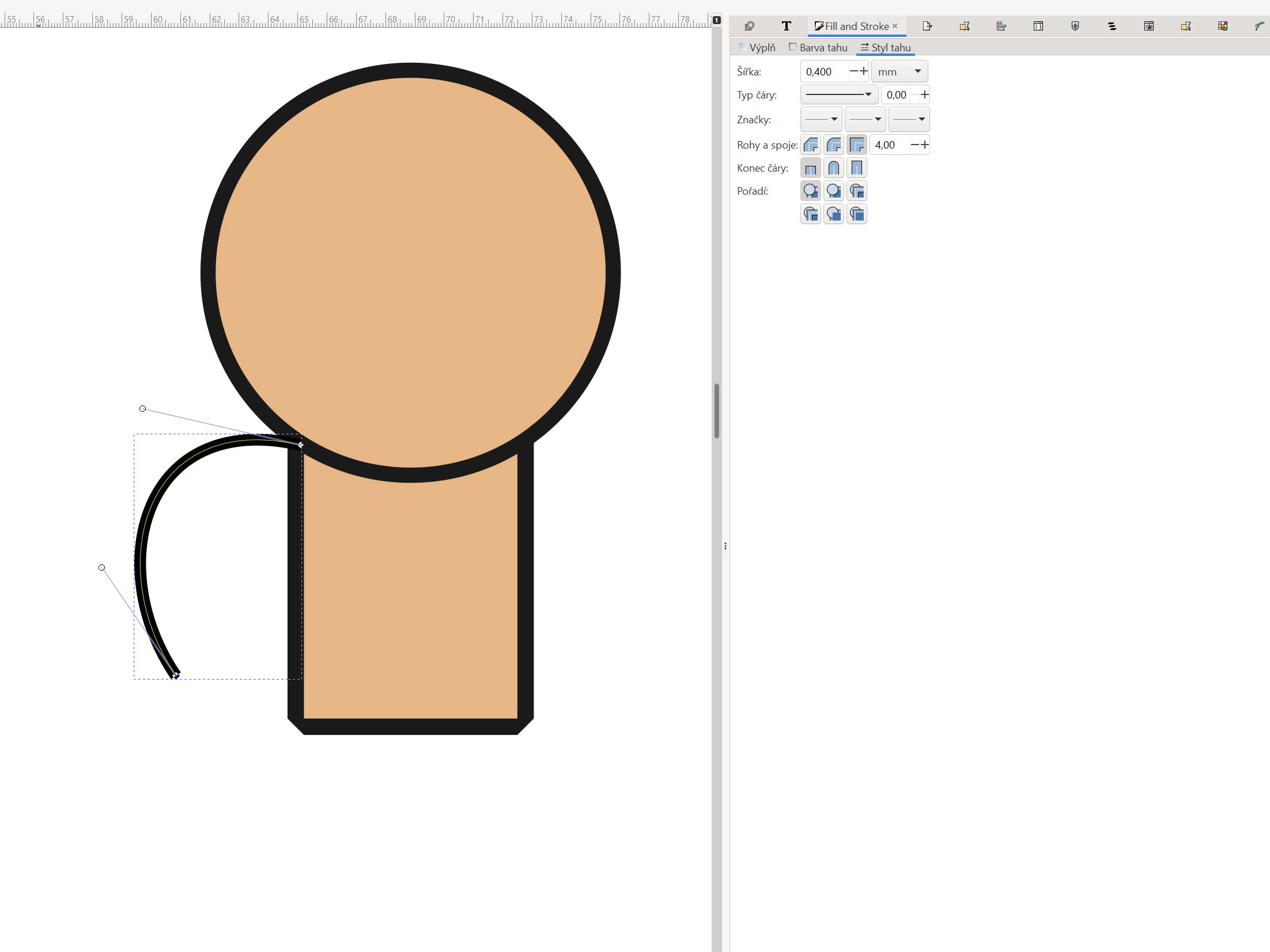
Task: Open the XML Editor panel icon
Action: click(x=1038, y=26)
